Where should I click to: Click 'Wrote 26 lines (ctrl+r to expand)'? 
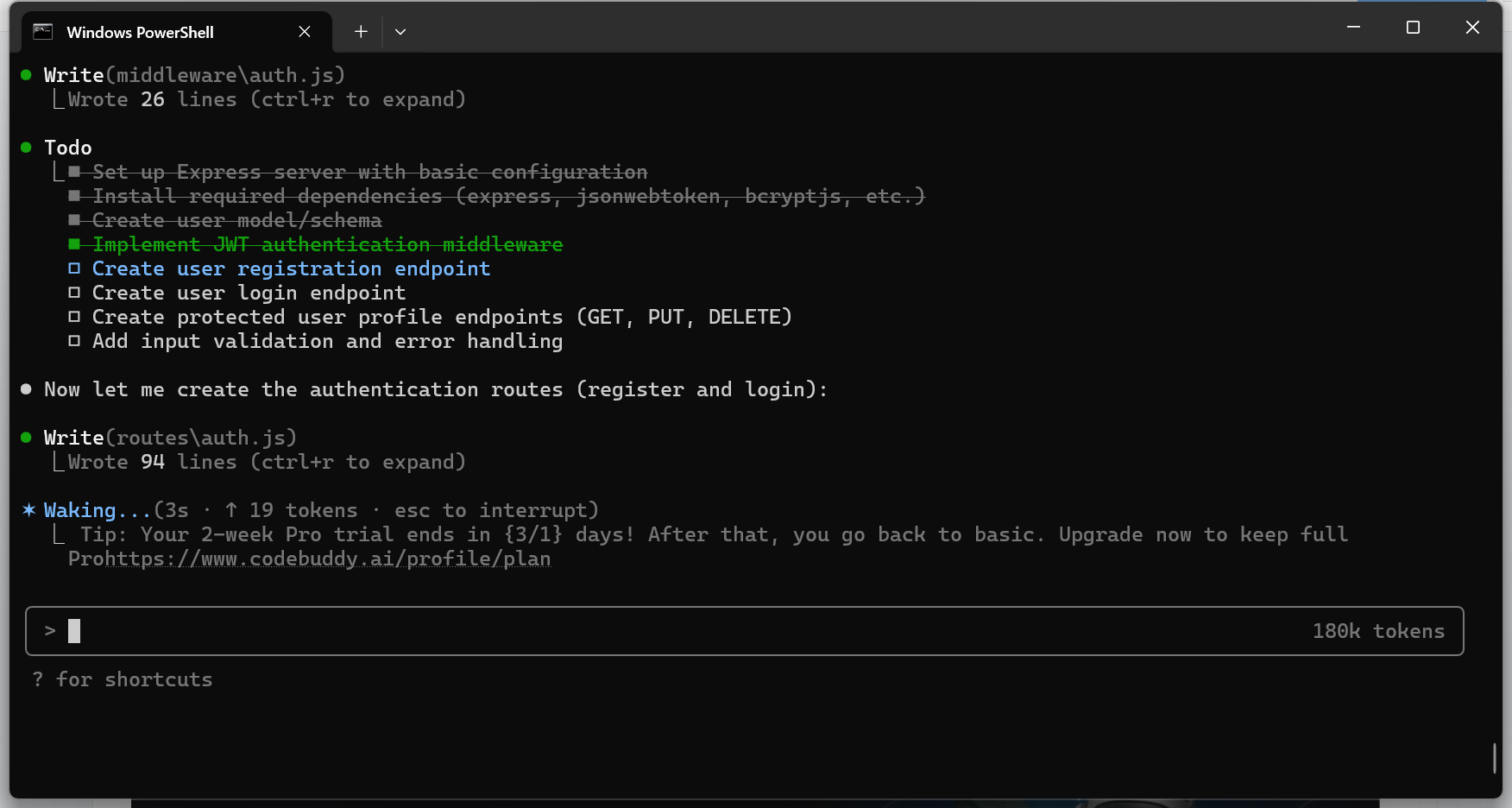(x=267, y=99)
